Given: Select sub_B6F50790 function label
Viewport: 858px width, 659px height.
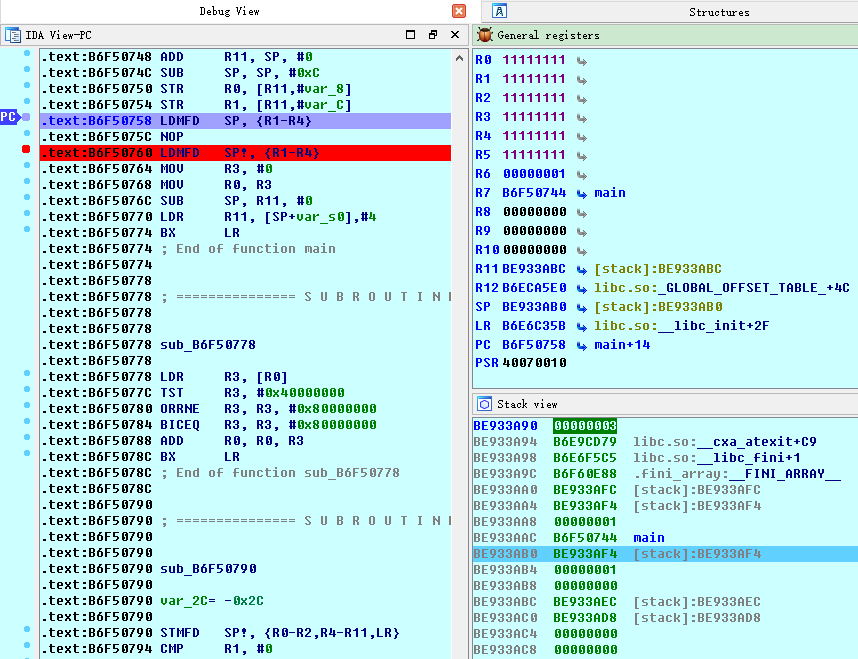Looking at the screenshot, I should tap(208, 569).
